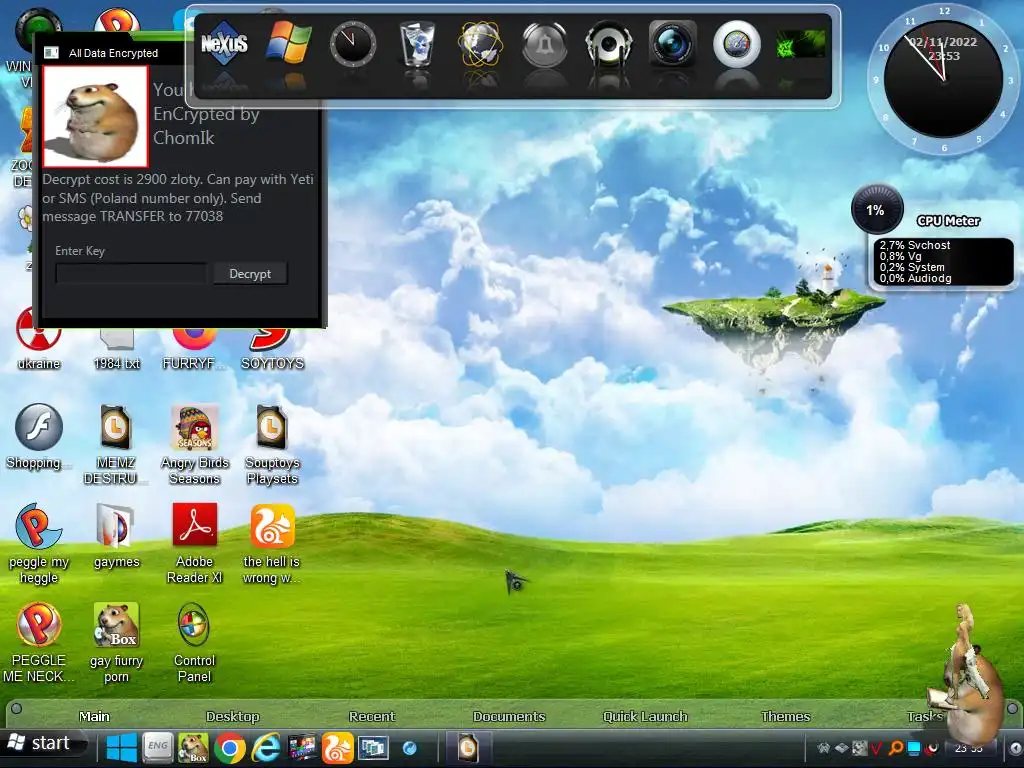Open the hamster Box icon on the taskbar
Viewport: 1024px width, 768px height.
pyautogui.click(x=193, y=747)
